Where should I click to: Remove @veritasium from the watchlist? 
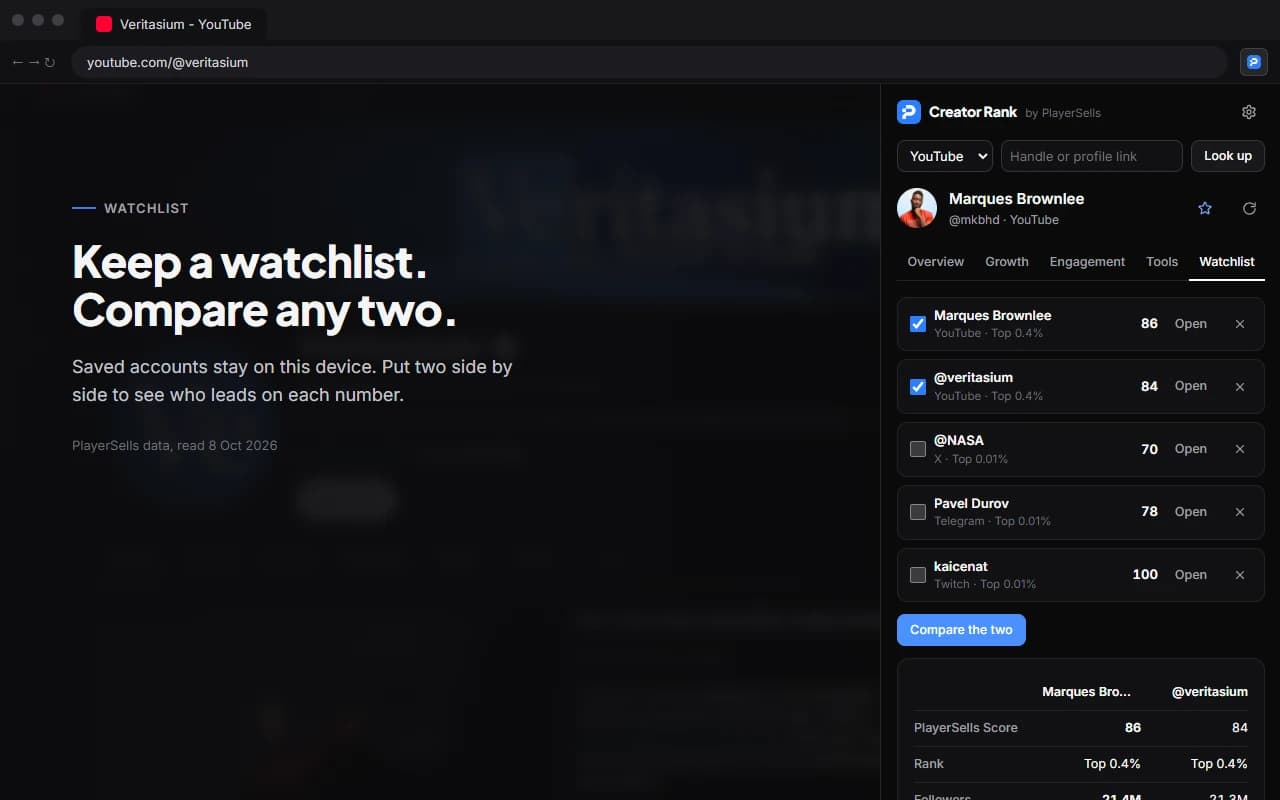(x=1240, y=387)
